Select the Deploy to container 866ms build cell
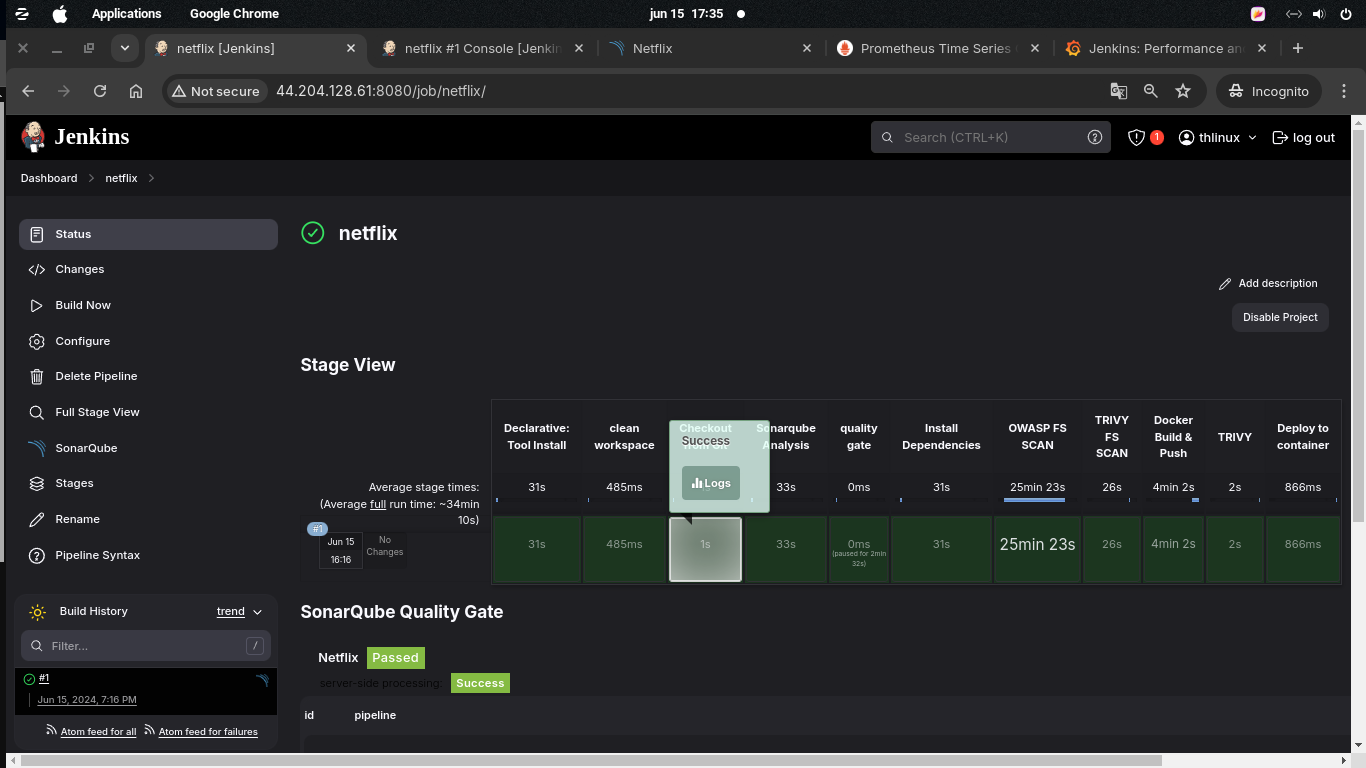Screen dimensions: 1366x768 pyautogui.click(x=1303, y=549)
